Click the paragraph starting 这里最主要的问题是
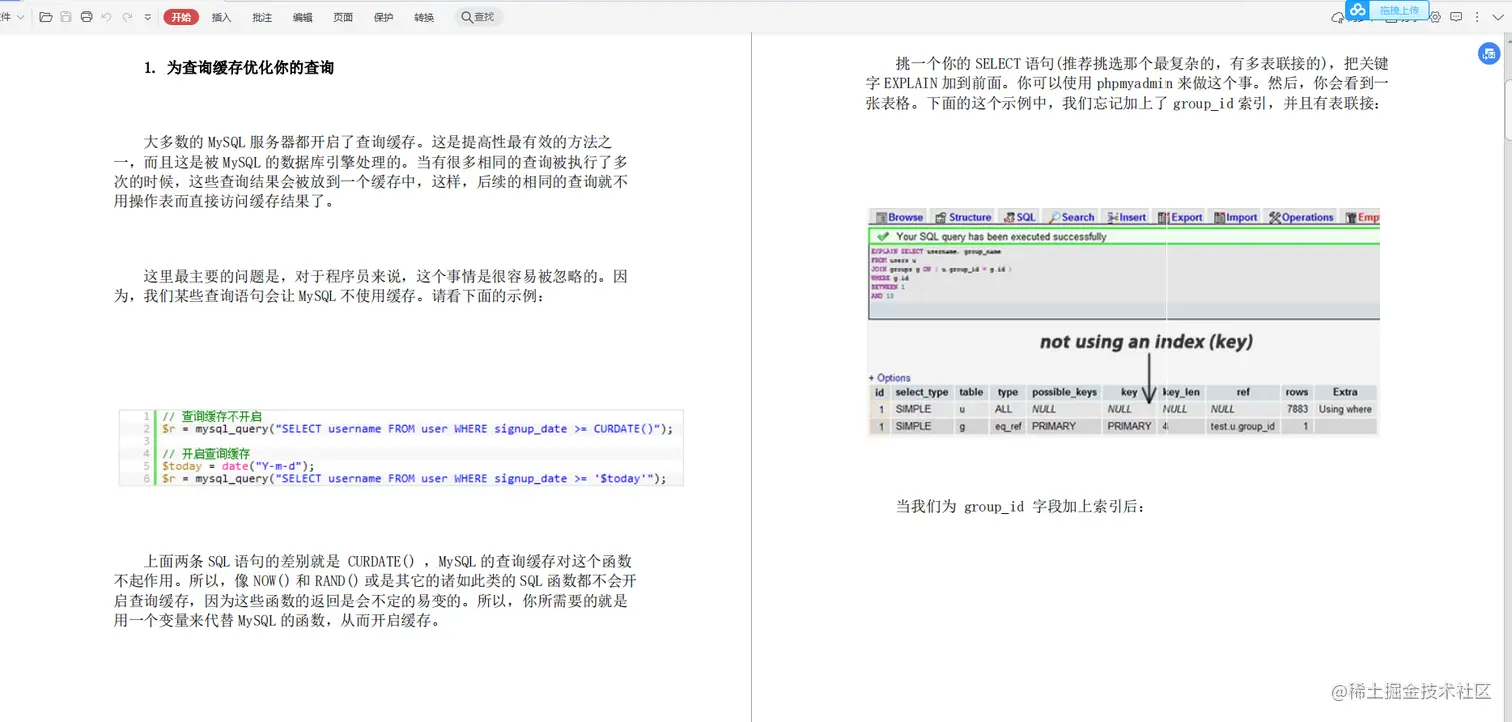This screenshot has height=722, width=1512. (372, 286)
